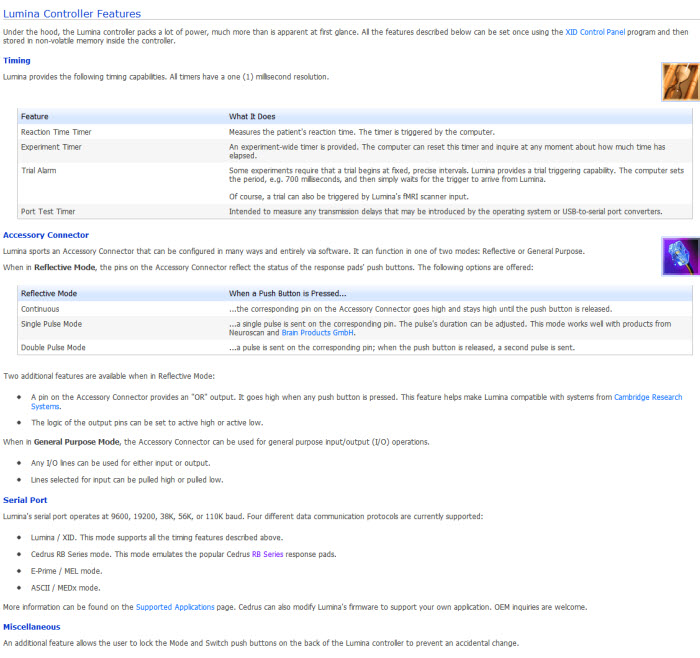Click the logic of the output pins bullet

tap(147, 422)
